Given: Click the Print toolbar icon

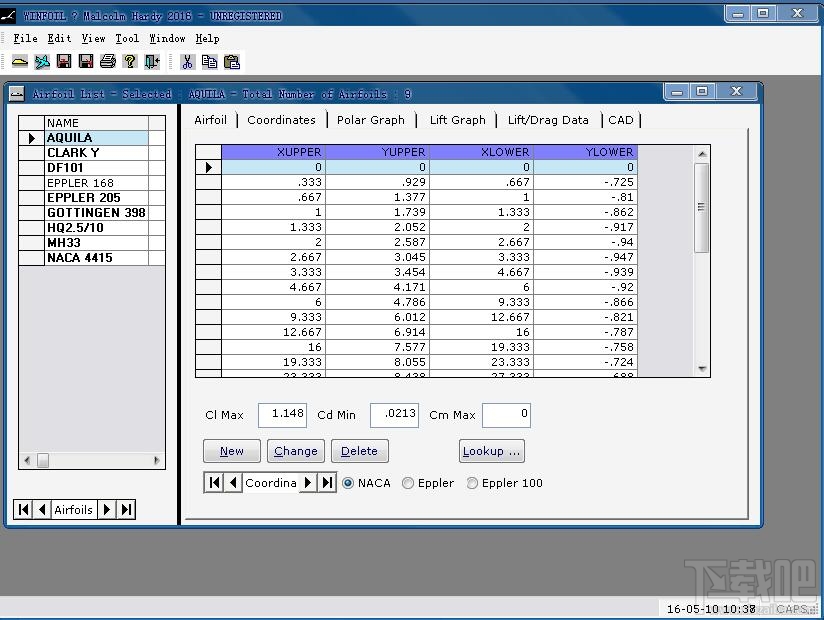Looking at the screenshot, I should 108,61.
